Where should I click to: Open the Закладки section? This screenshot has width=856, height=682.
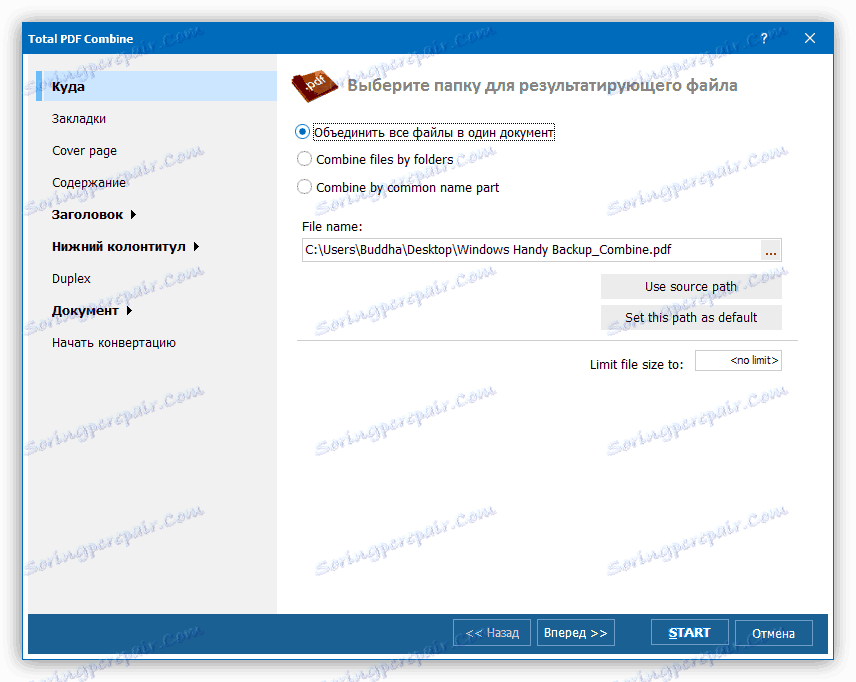pos(79,118)
